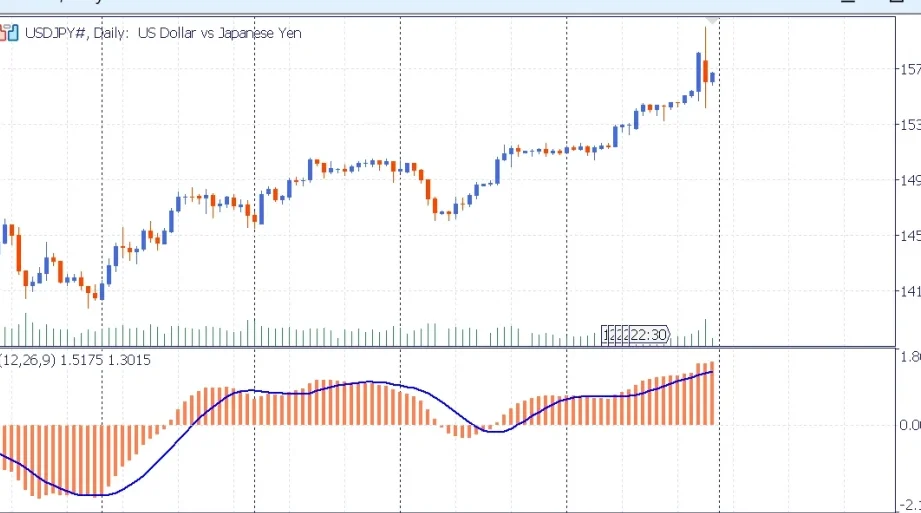Click the 145 price scale label
This screenshot has height=513, width=921.
point(908,236)
